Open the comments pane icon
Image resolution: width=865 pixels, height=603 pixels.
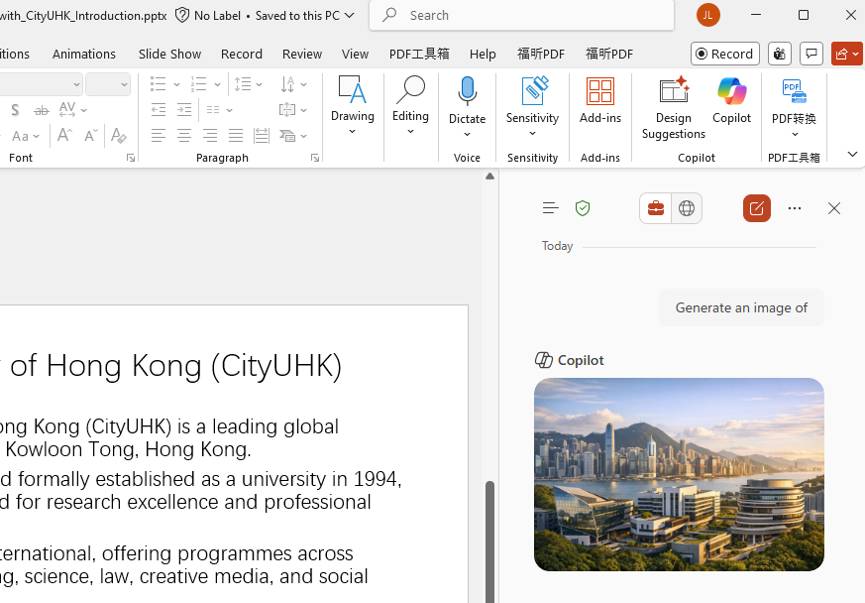(811, 54)
